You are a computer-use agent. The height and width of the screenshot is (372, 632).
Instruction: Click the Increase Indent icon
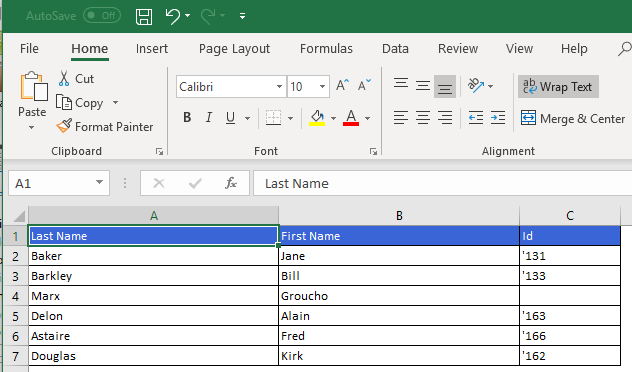pos(498,118)
